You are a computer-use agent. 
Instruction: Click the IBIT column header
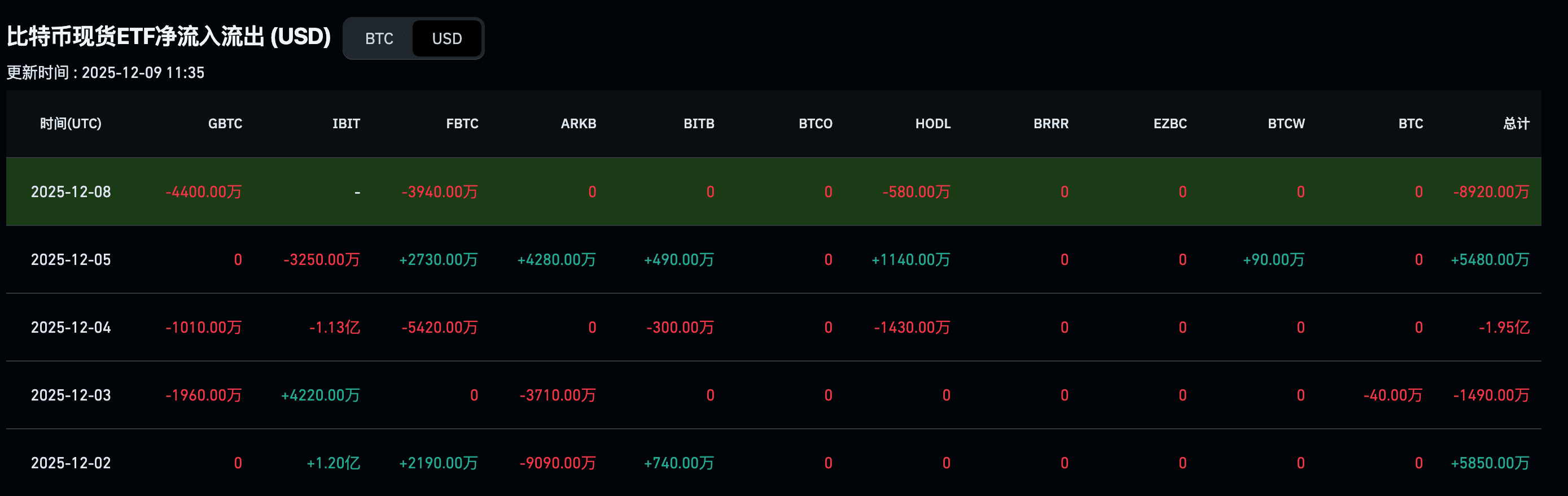coord(347,124)
